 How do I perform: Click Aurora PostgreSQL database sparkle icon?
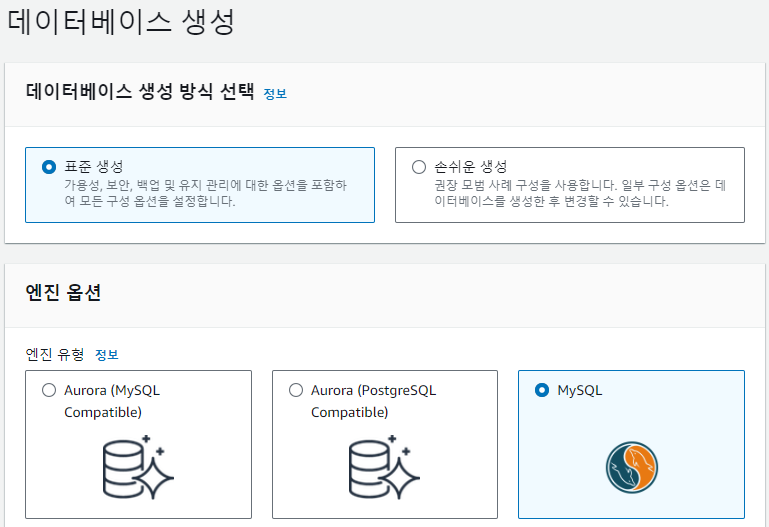click(x=384, y=467)
